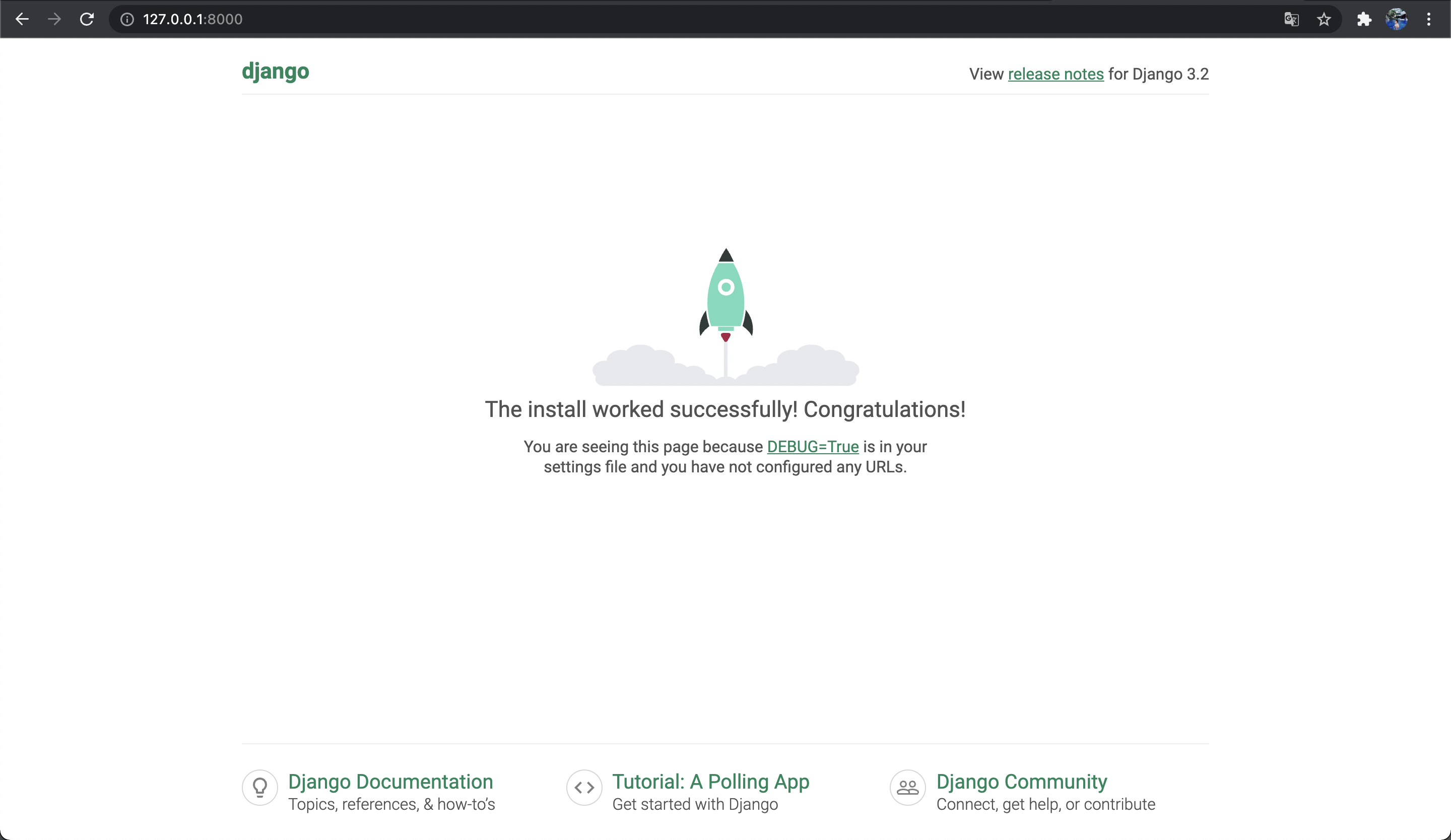
Task: Click the site info icon in address bar
Action: click(126, 19)
